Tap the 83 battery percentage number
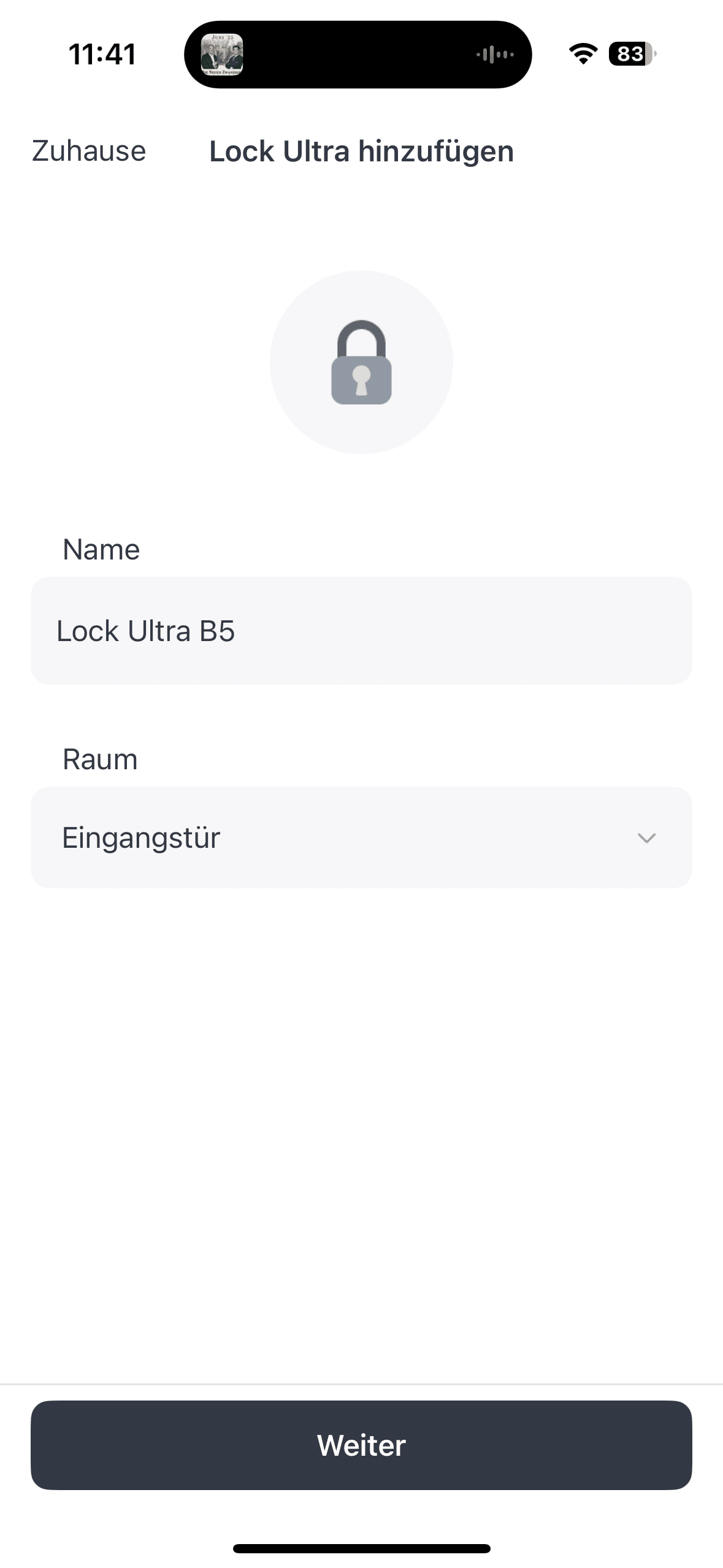Image resolution: width=723 pixels, height=1568 pixels. tap(630, 54)
